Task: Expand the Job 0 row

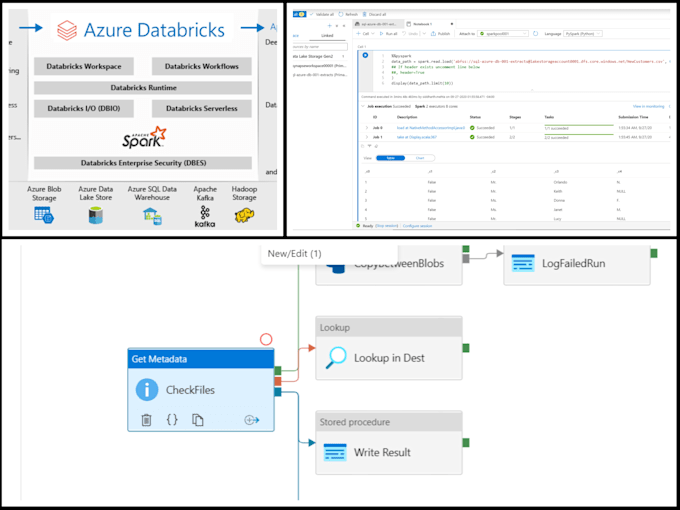Action: tap(367, 128)
